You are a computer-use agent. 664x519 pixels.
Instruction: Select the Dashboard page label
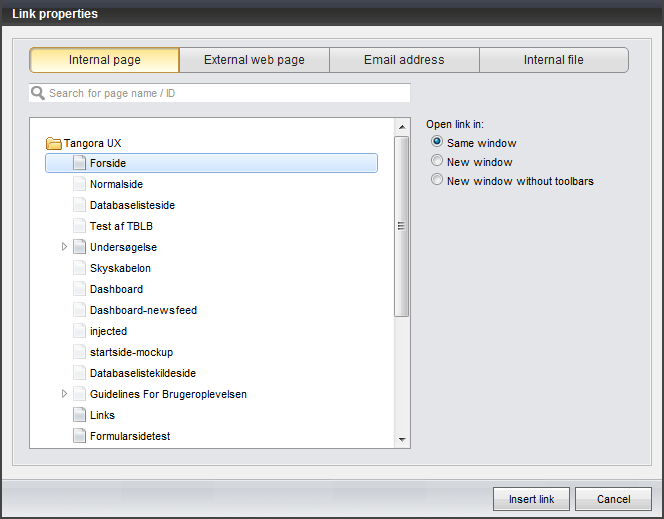tap(116, 289)
